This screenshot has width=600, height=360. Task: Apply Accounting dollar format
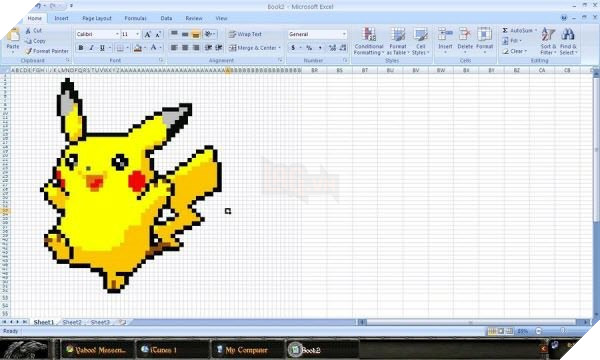pyautogui.click(x=293, y=48)
